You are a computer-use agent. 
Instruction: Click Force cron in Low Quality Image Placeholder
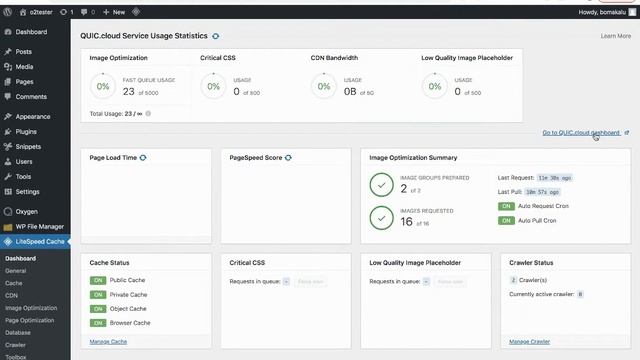point(450,282)
